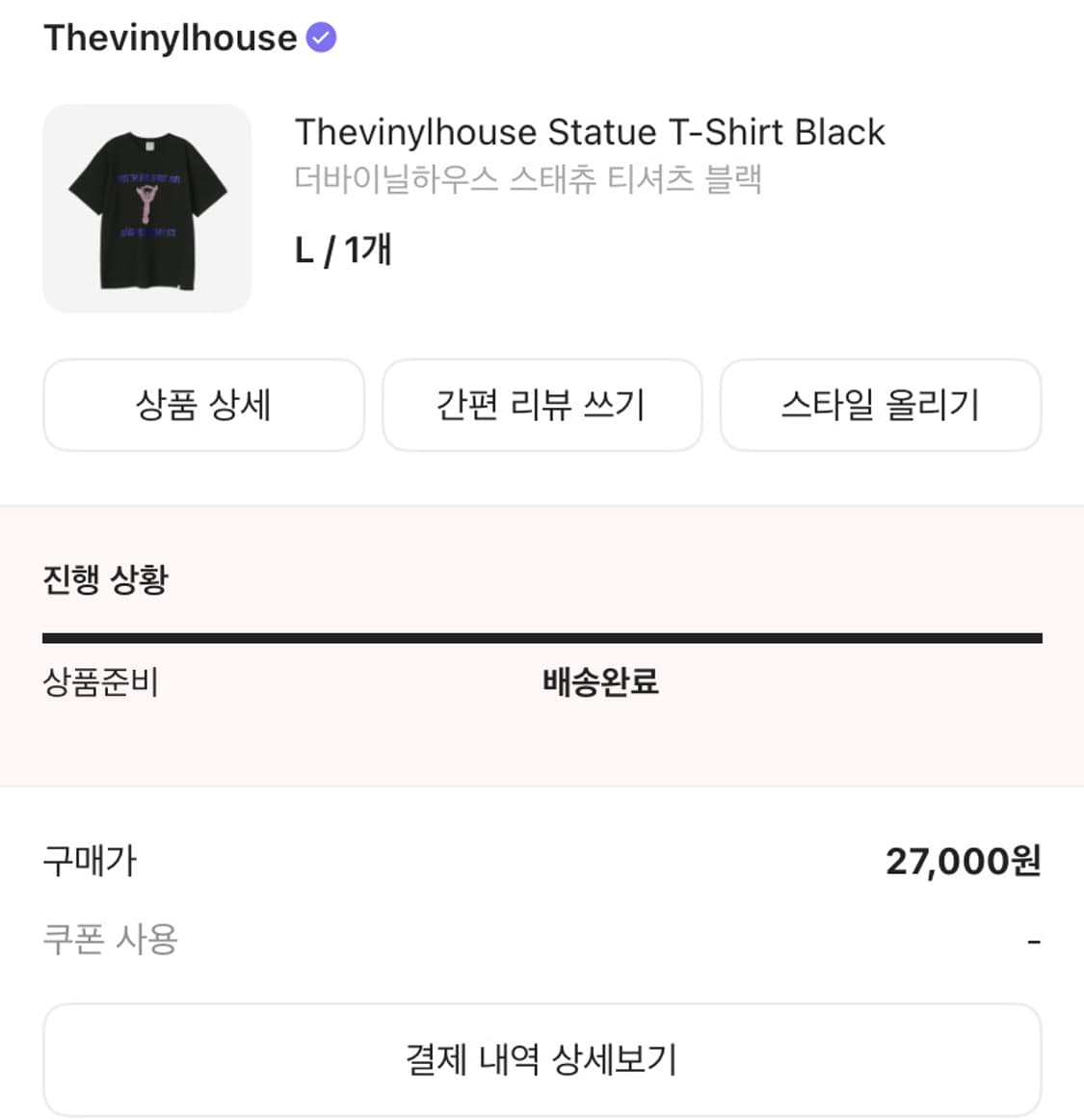Image resolution: width=1084 pixels, height=1120 pixels.
Task: Open 결제 내역 상세보기 payment details
Action: [542, 1059]
